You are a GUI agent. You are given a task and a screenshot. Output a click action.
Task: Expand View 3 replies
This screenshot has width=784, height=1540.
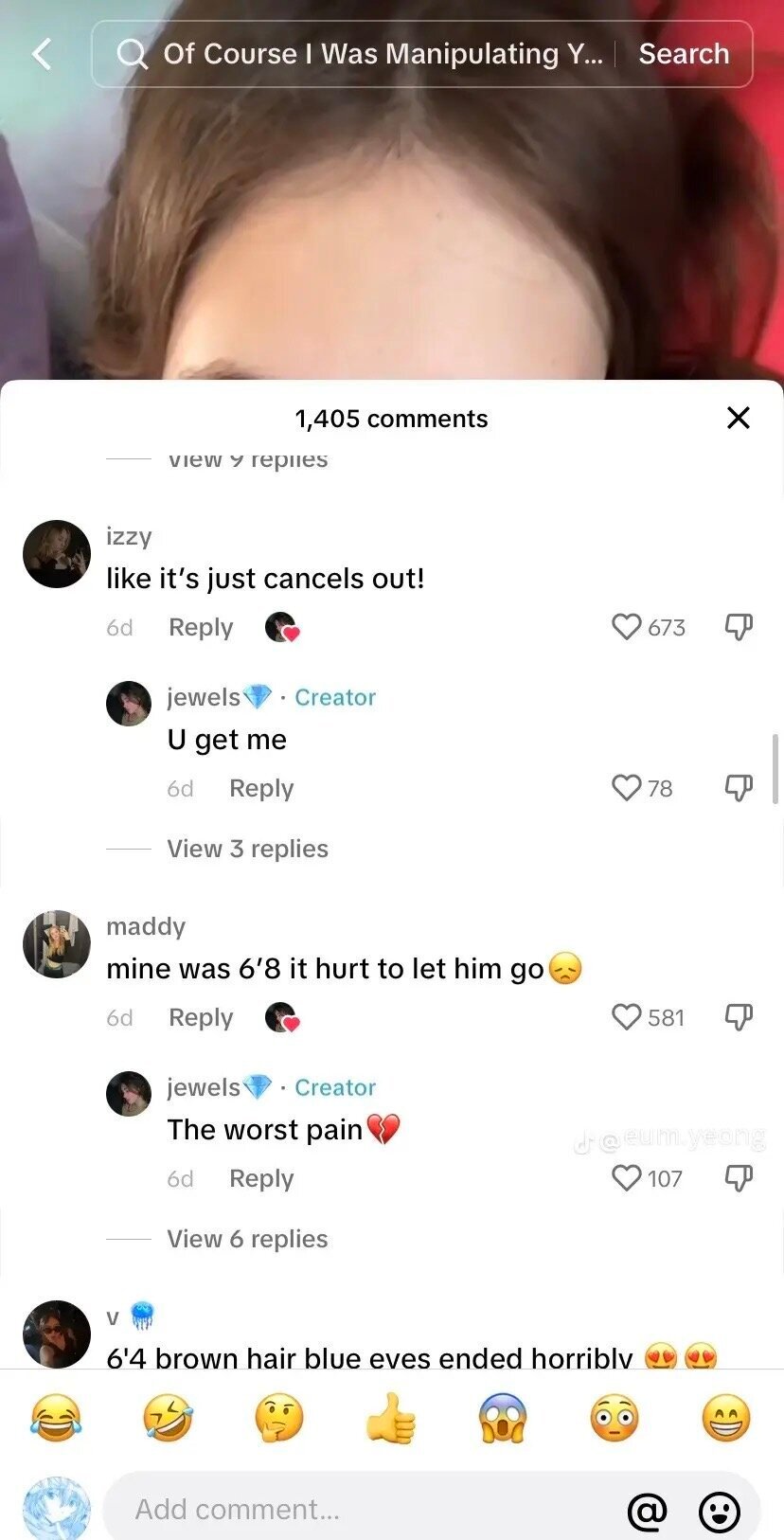click(248, 849)
